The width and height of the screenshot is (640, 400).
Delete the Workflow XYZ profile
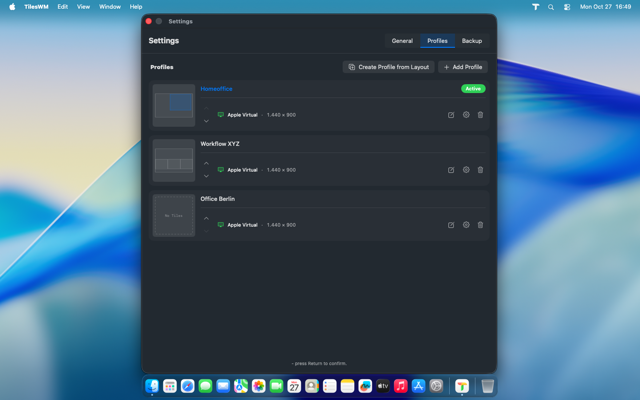(x=480, y=170)
